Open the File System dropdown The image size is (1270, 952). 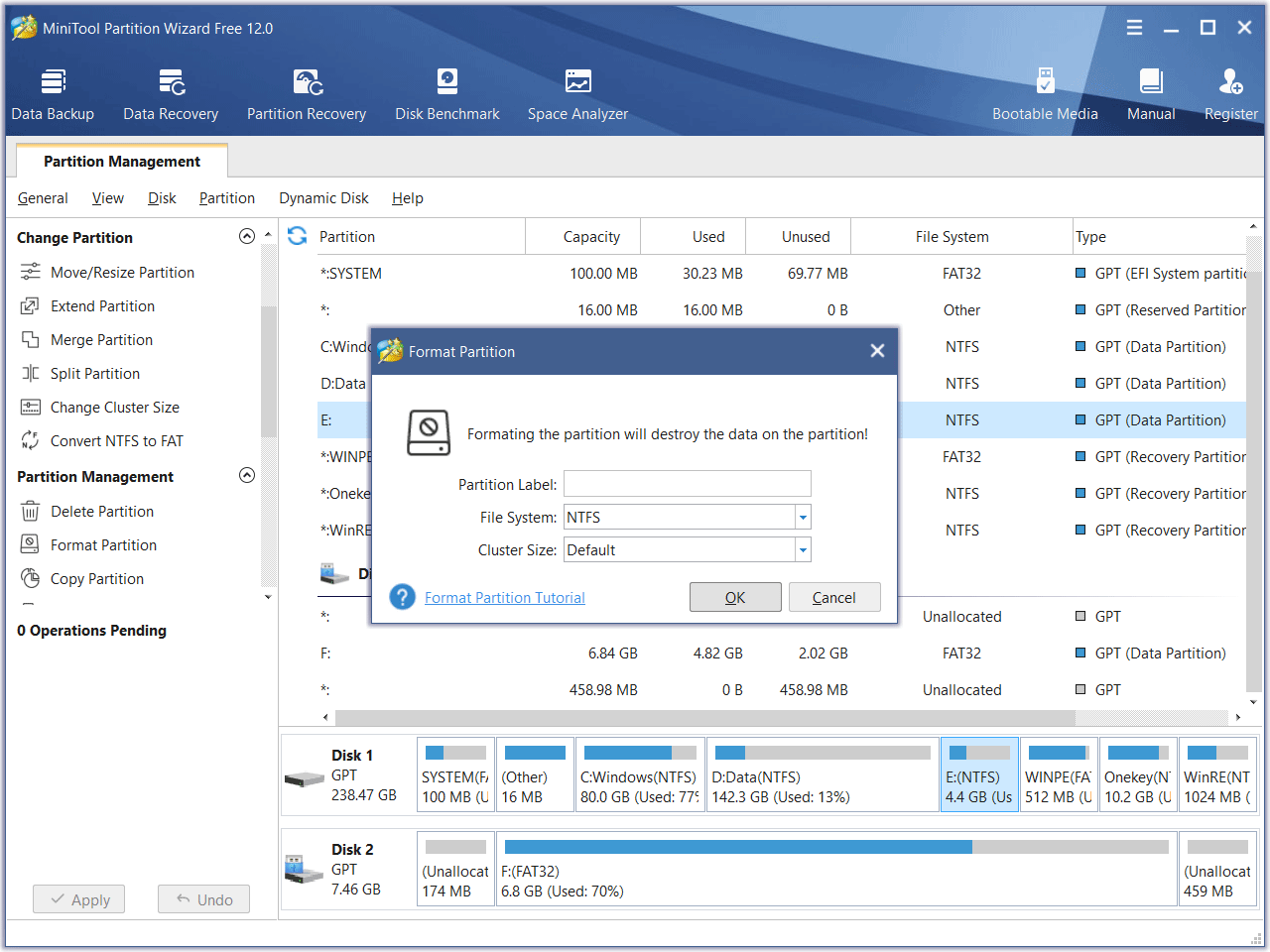[x=803, y=517]
